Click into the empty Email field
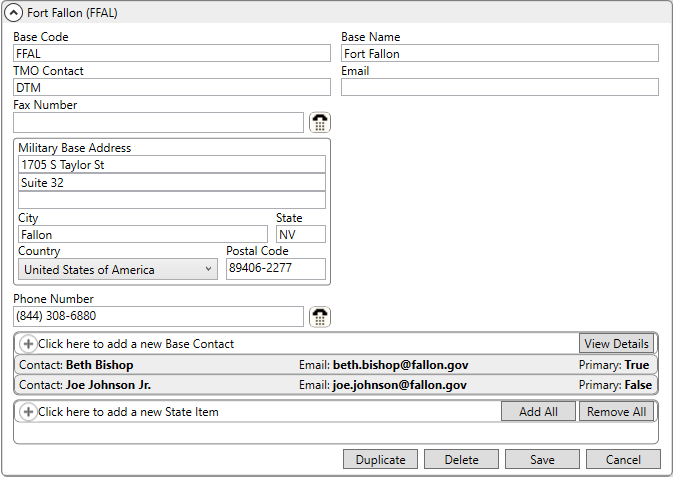 click(499, 88)
